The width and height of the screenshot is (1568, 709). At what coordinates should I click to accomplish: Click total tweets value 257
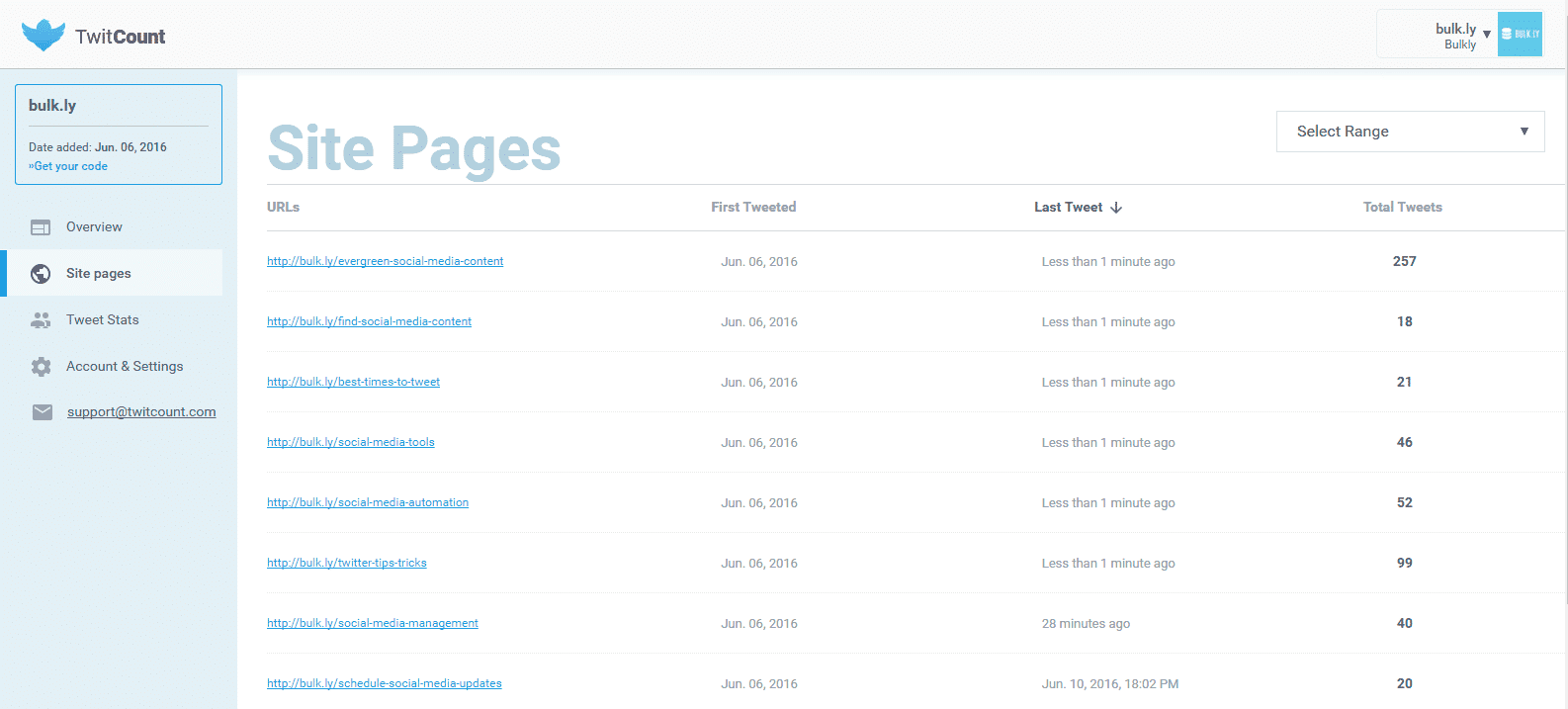click(x=1404, y=261)
